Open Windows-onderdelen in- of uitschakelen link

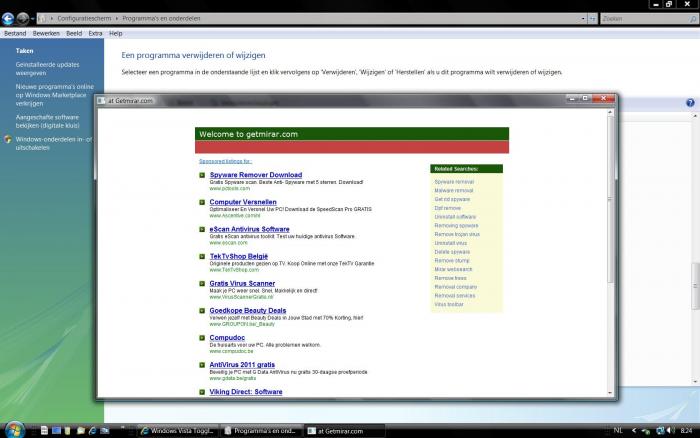click(x=54, y=143)
